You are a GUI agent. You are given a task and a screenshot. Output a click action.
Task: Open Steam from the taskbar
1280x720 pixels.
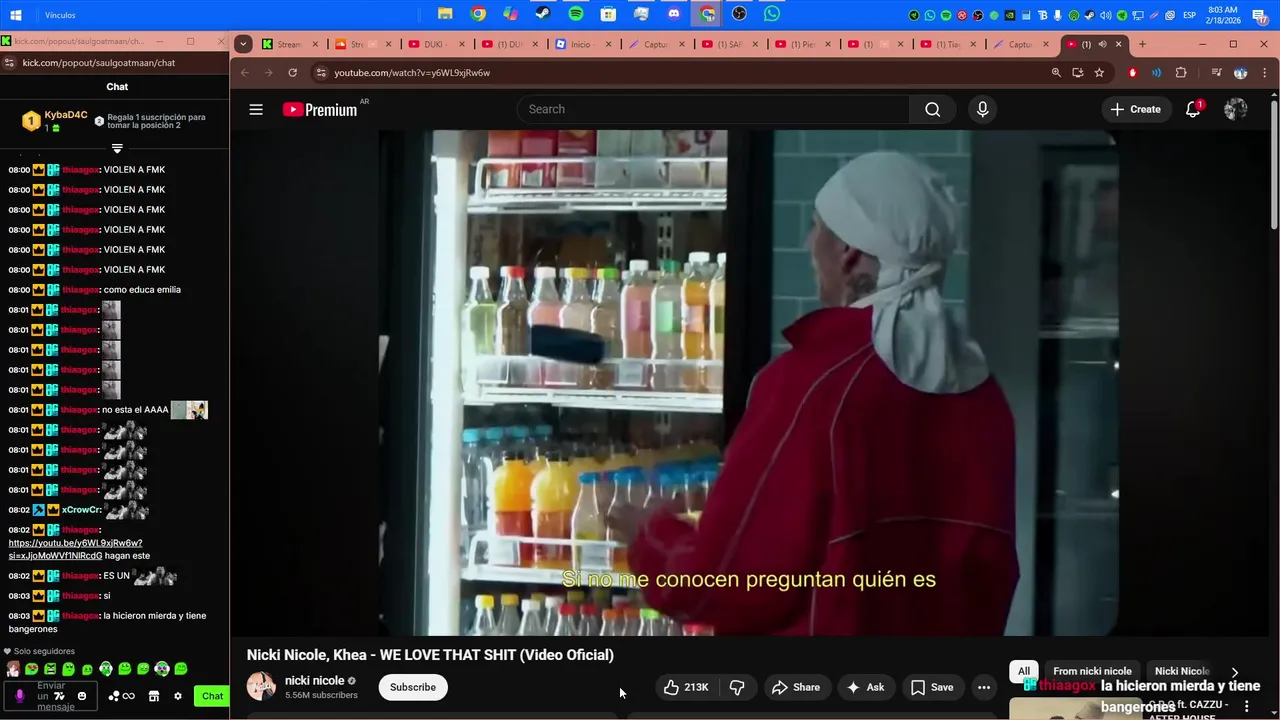[543, 14]
